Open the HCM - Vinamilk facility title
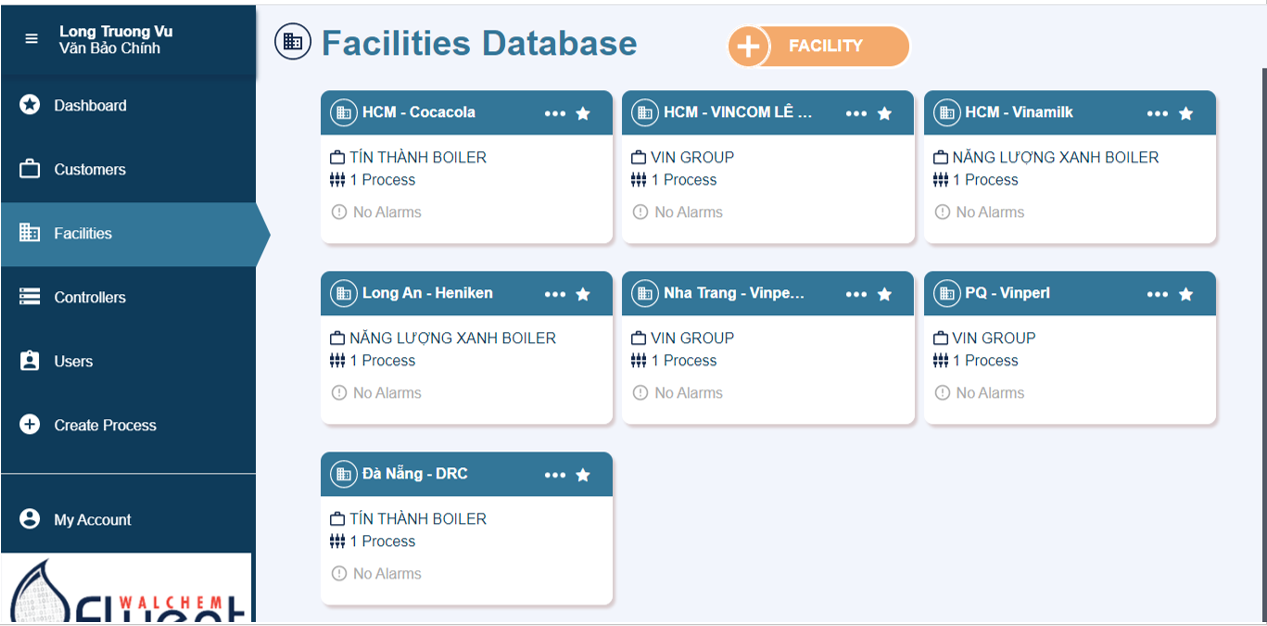Image resolution: width=1267 pixels, height=626 pixels. point(1019,112)
